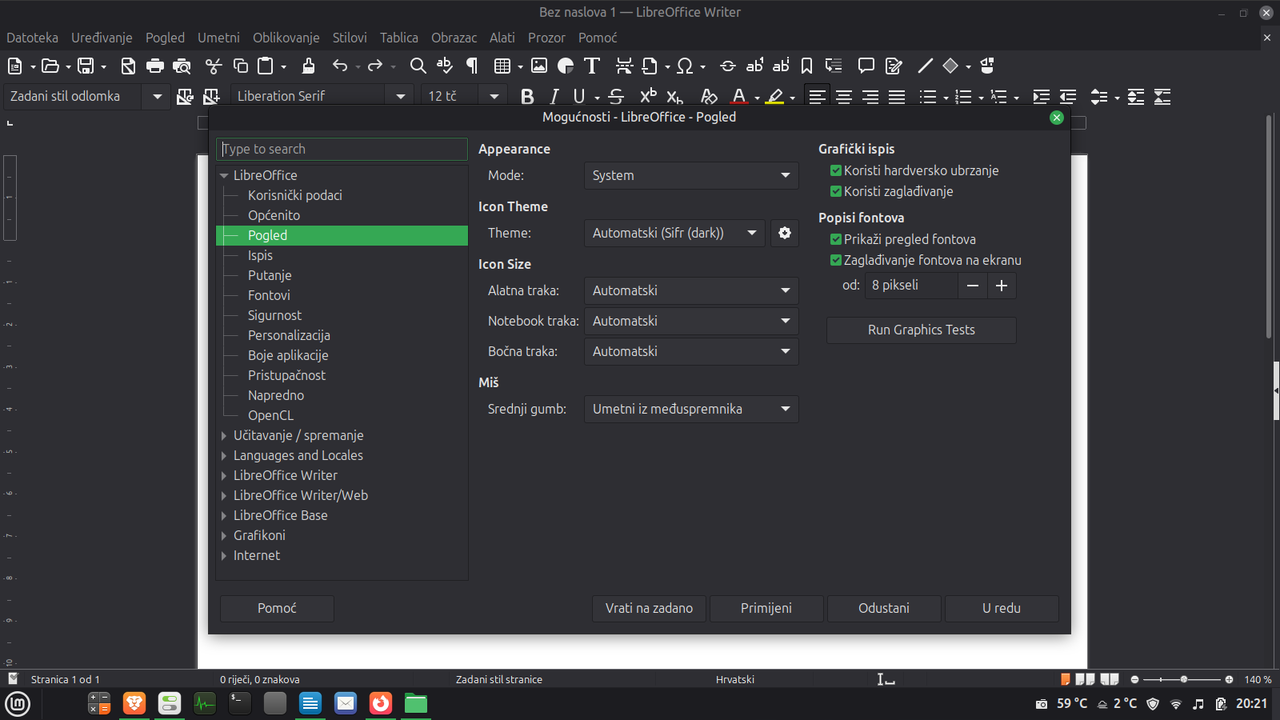1280x720 pixels.
Task: Click the Linux Mint menu button
Action: pos(17,703)
